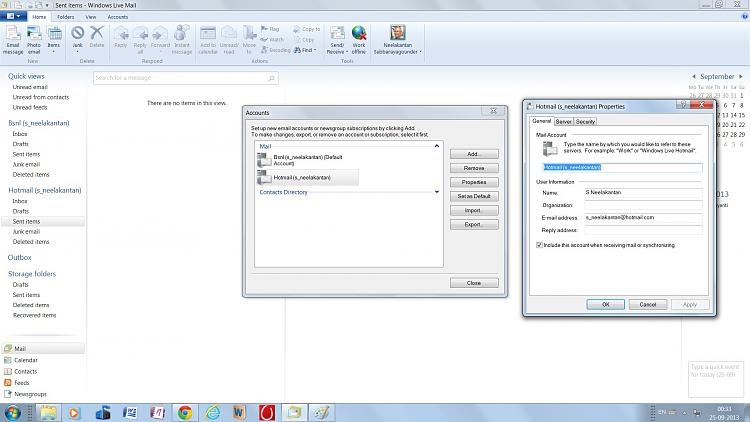The width and height of the screenshot is (750, 422).
Task: Click Copy to action
Action: (307, 29)
